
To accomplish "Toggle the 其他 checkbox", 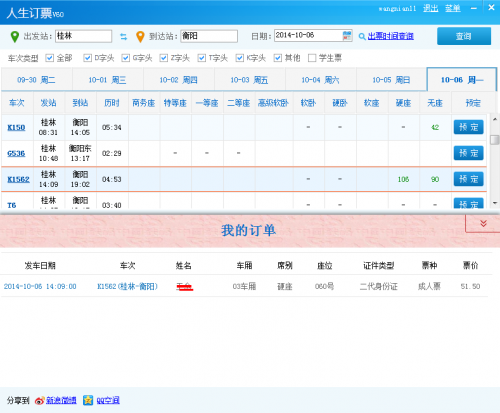I will pyautogui.click(x=277, y=58).
